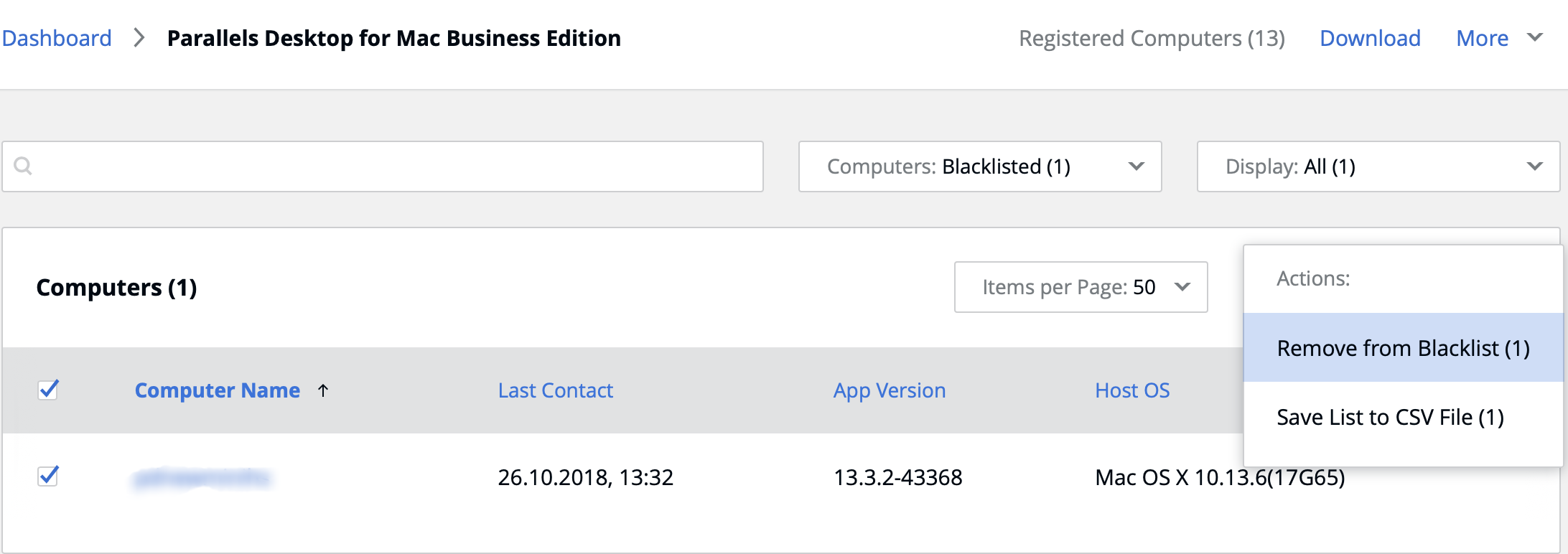This screenshot has width=1568, height=554.
Task: Click the ascending sort arrow icon
Action: tap(323, 390)
